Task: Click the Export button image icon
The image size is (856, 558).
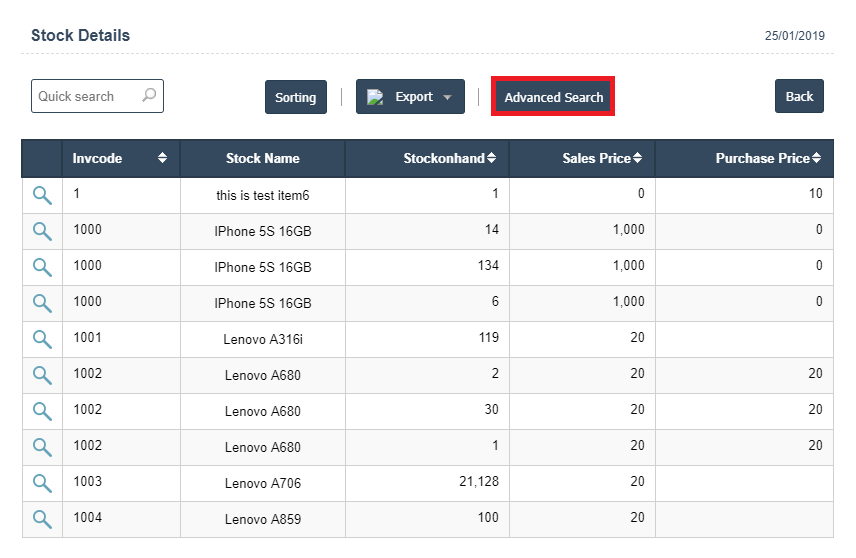Action: pos(376,97)
